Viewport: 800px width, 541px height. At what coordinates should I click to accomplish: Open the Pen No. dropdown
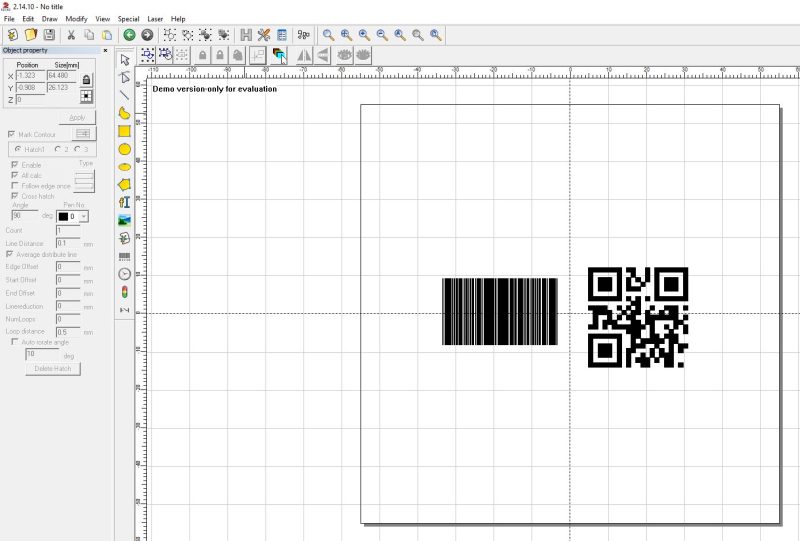click(x=84, y=216)
